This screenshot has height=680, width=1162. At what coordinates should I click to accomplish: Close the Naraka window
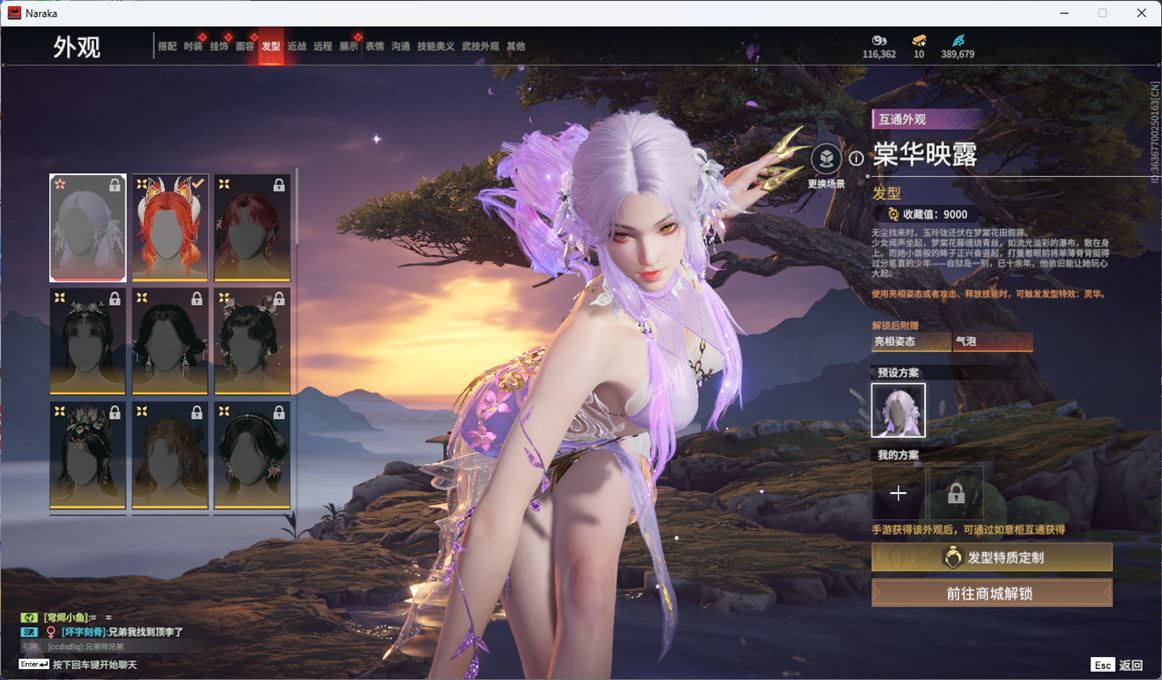1141,13
